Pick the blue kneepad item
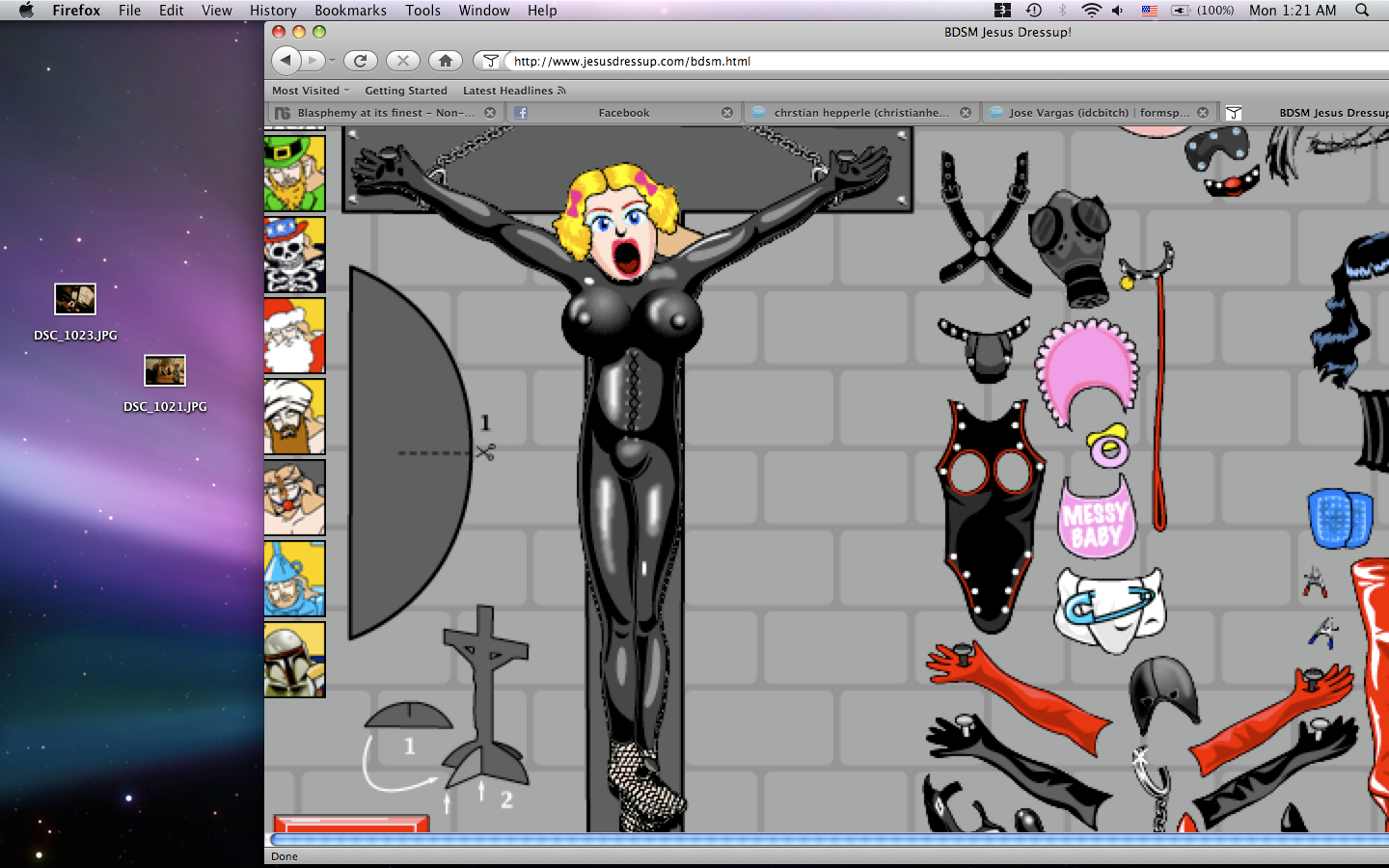The image size is (1389, 868). [1341, 518]
